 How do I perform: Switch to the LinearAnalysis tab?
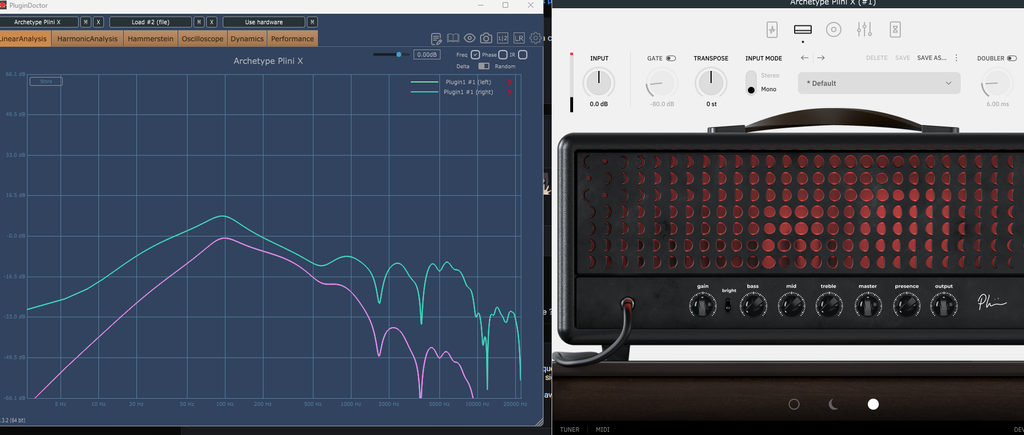24,39
